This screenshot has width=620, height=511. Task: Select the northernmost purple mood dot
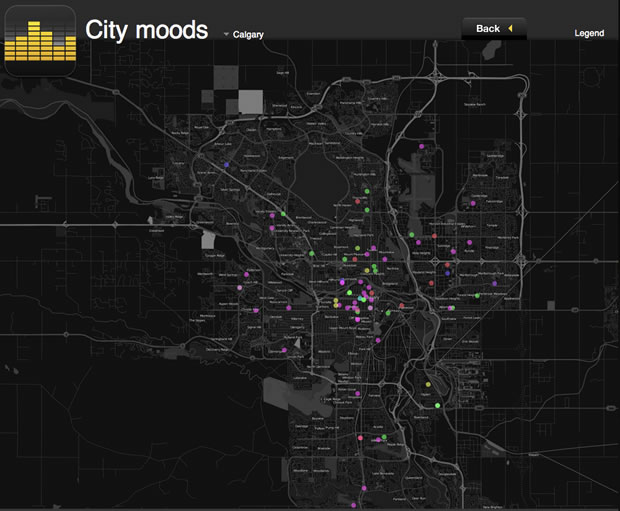422,146
